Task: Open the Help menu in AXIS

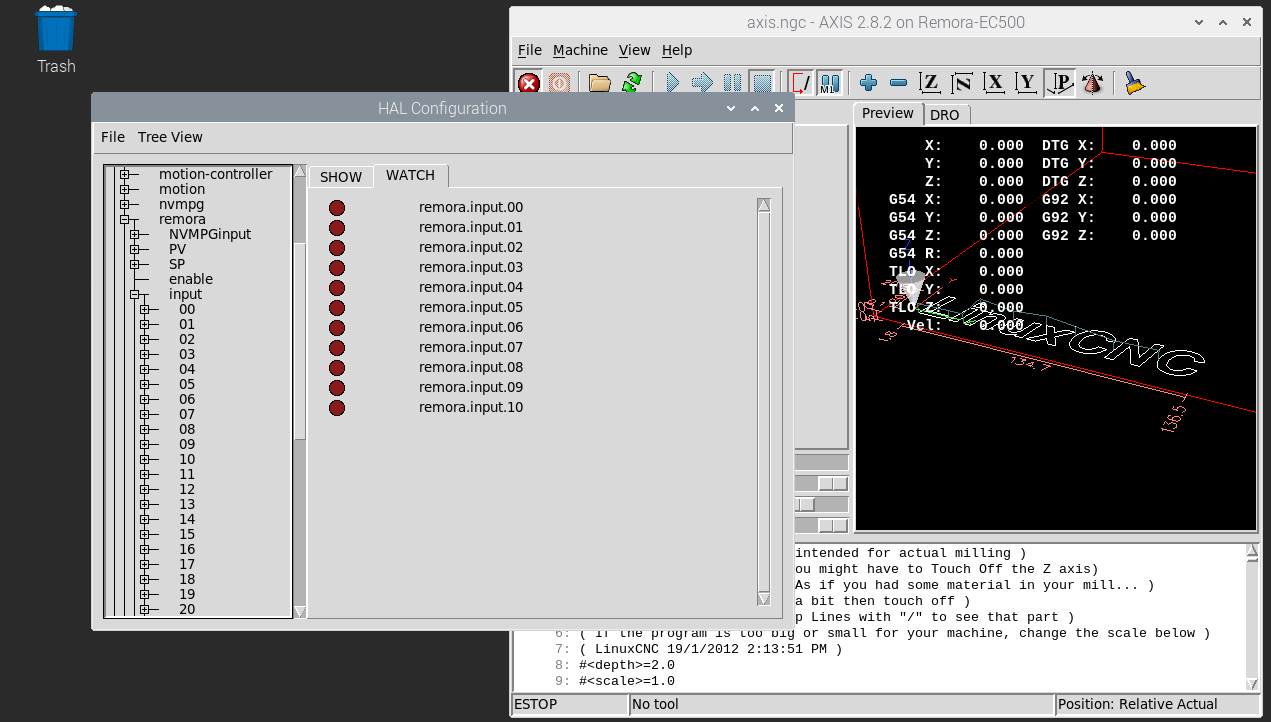Action: click(677, 50)
